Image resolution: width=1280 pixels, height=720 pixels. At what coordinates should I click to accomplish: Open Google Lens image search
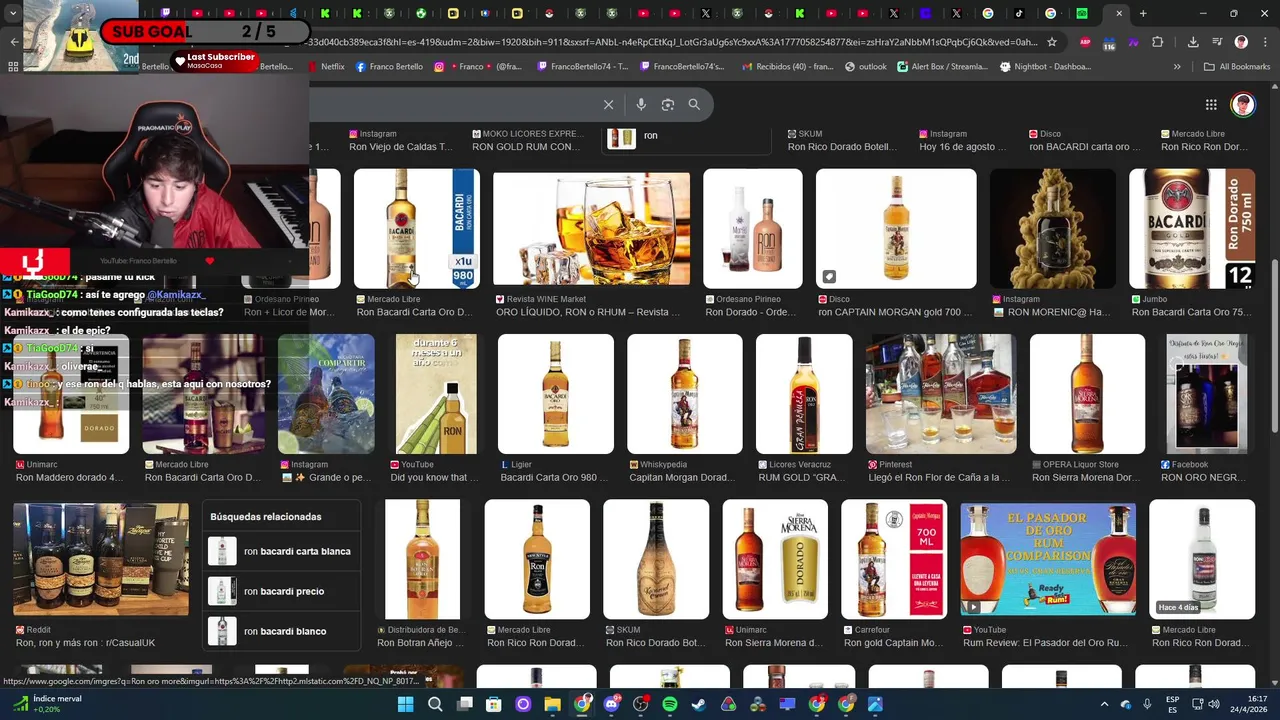click(667, 104)
